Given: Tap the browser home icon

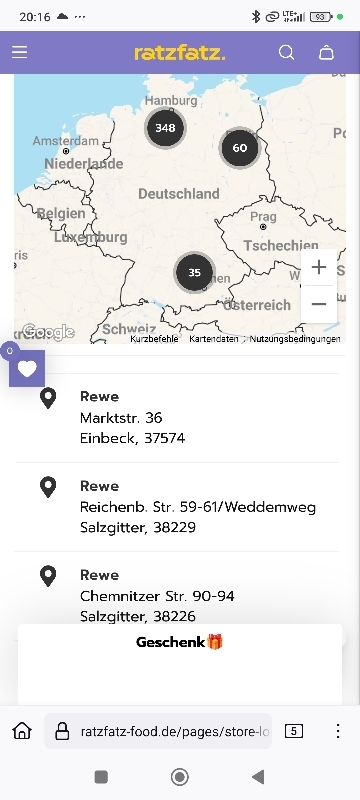Looking at the screenshot, I should tap(22, 731).
